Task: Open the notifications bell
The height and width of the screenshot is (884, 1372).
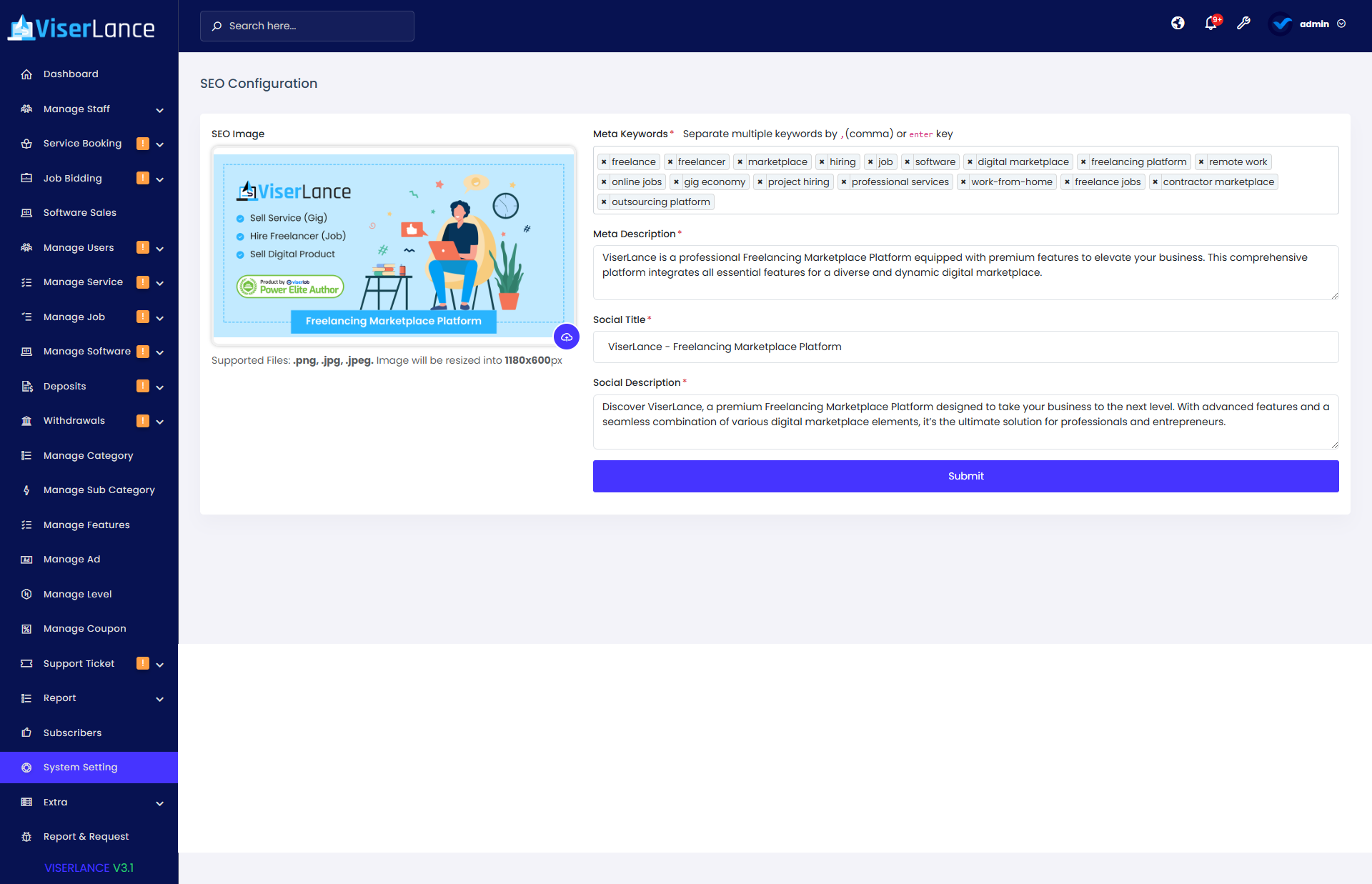Action: (x=1211, y=24)
